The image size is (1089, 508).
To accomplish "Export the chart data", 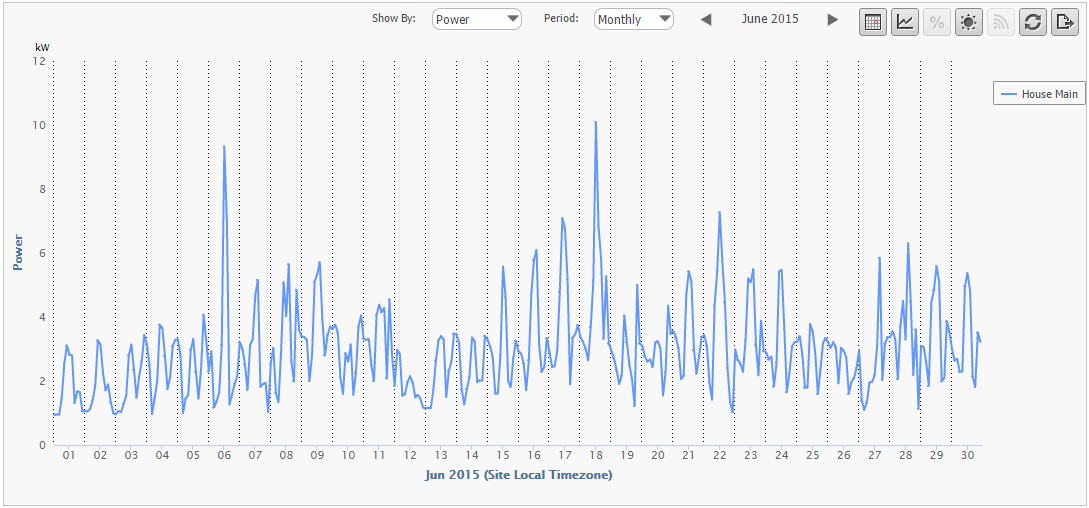I will coord(1064,22).
